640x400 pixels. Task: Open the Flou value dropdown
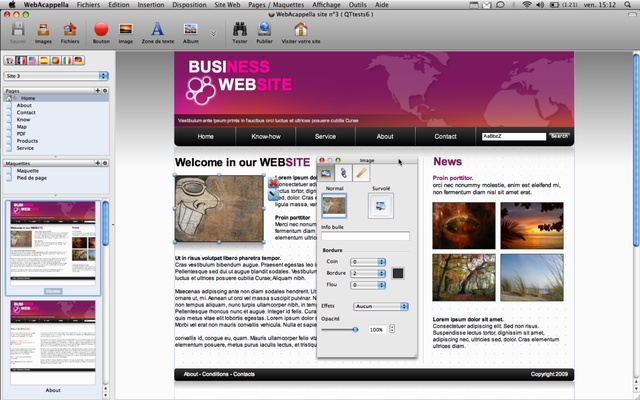(368, 285)
